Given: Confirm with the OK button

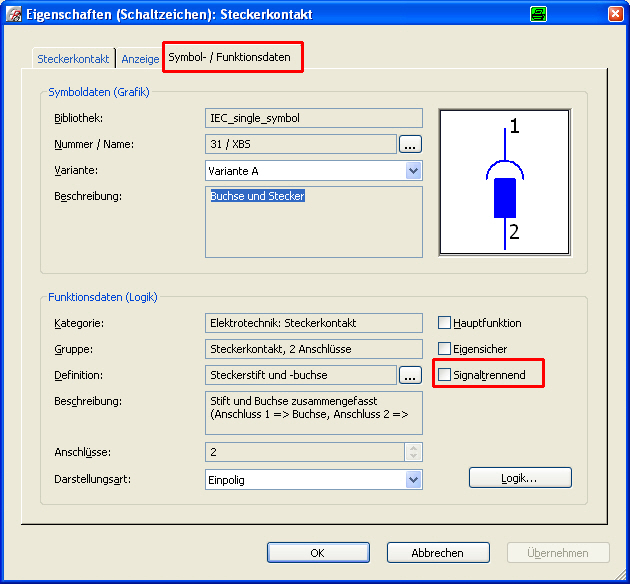Looking at the screenshot, I should click(x=318, y=553).
